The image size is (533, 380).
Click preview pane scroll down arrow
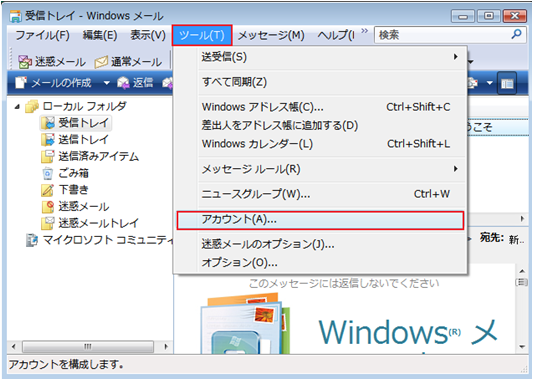point(522,347)
